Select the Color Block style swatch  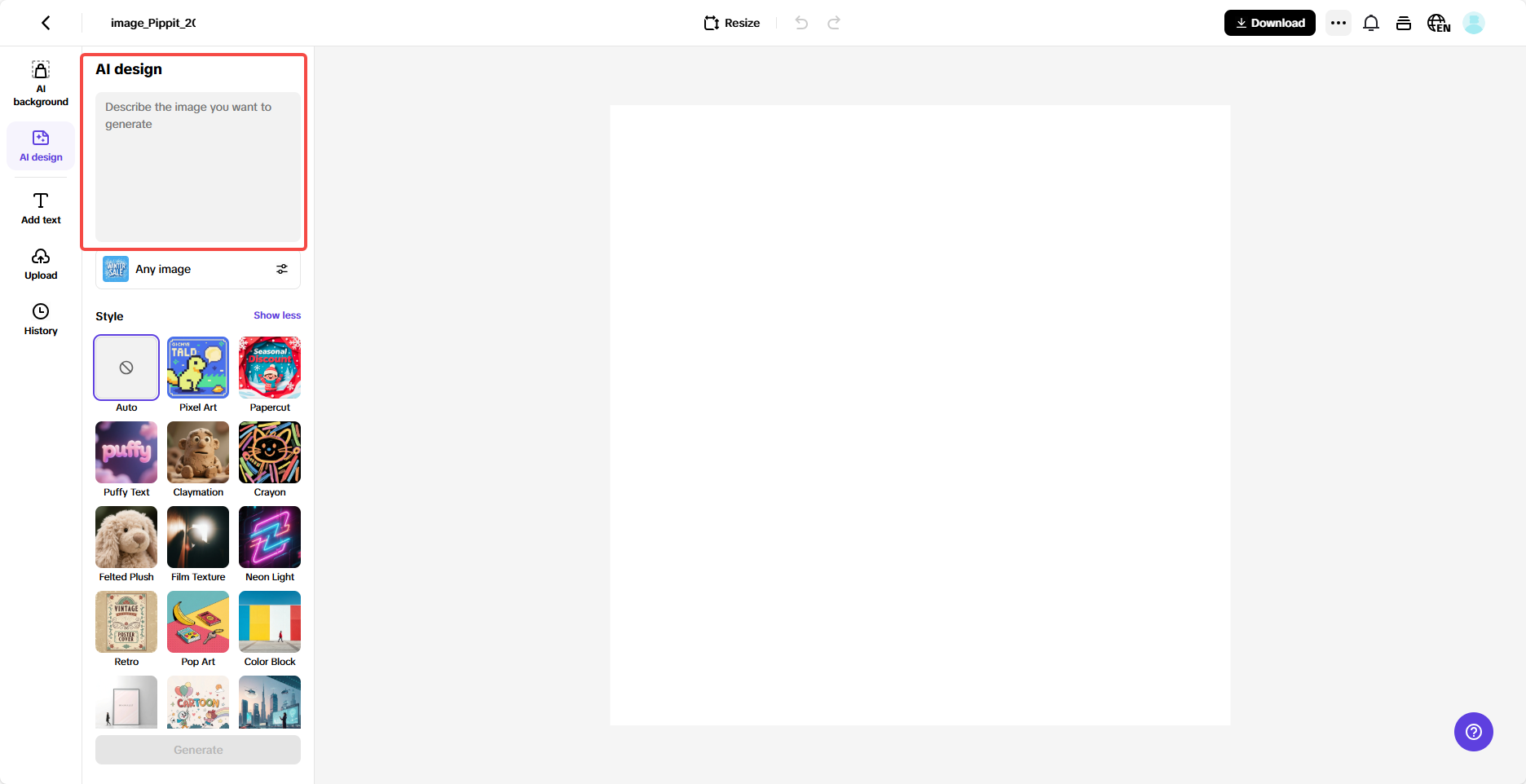point(269,622)
